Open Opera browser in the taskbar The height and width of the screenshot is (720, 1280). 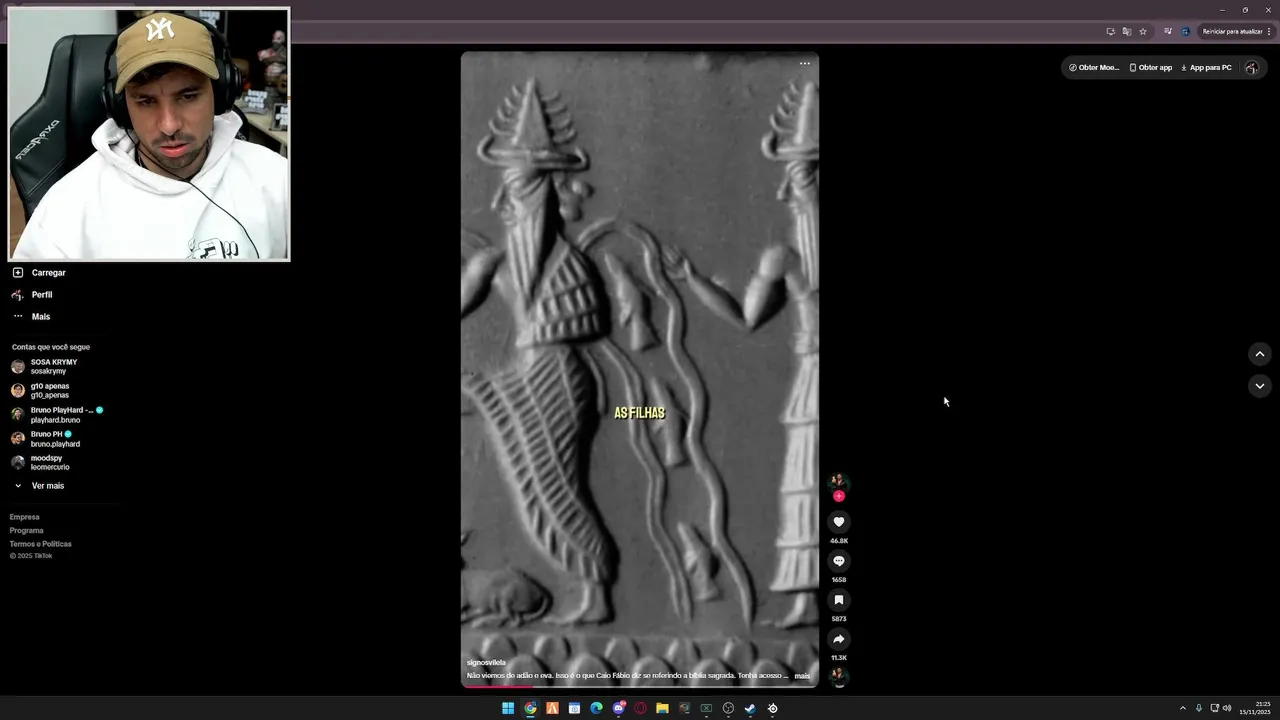point(640,708)
